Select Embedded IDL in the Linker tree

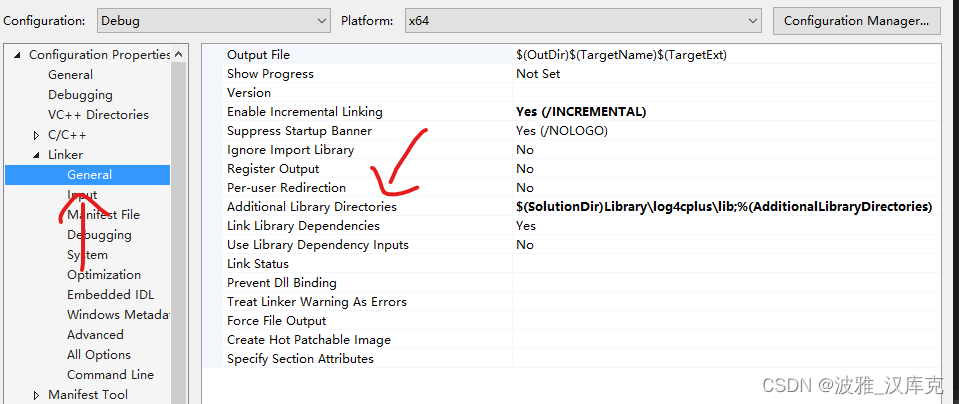[x=110, y=295]
